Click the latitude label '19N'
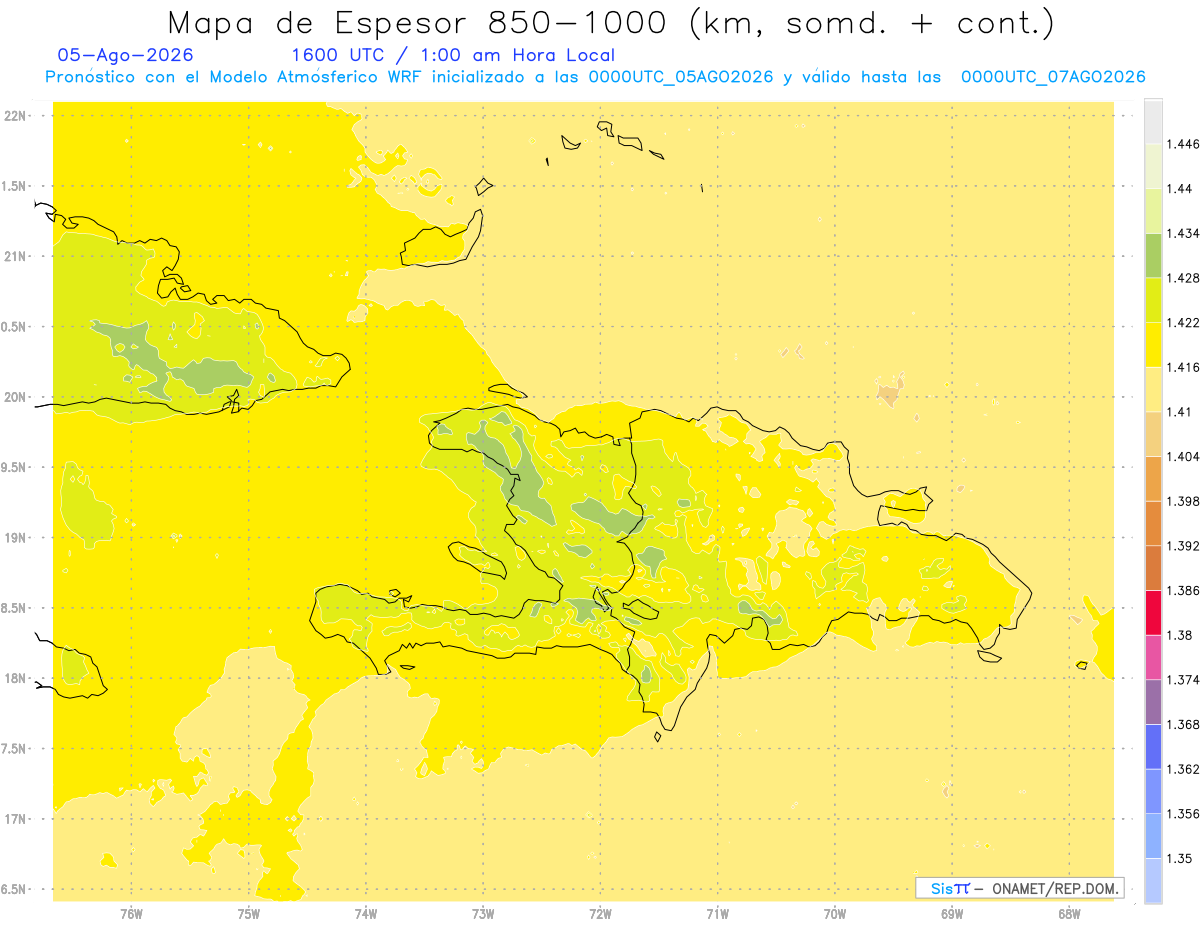 point(15,537)
